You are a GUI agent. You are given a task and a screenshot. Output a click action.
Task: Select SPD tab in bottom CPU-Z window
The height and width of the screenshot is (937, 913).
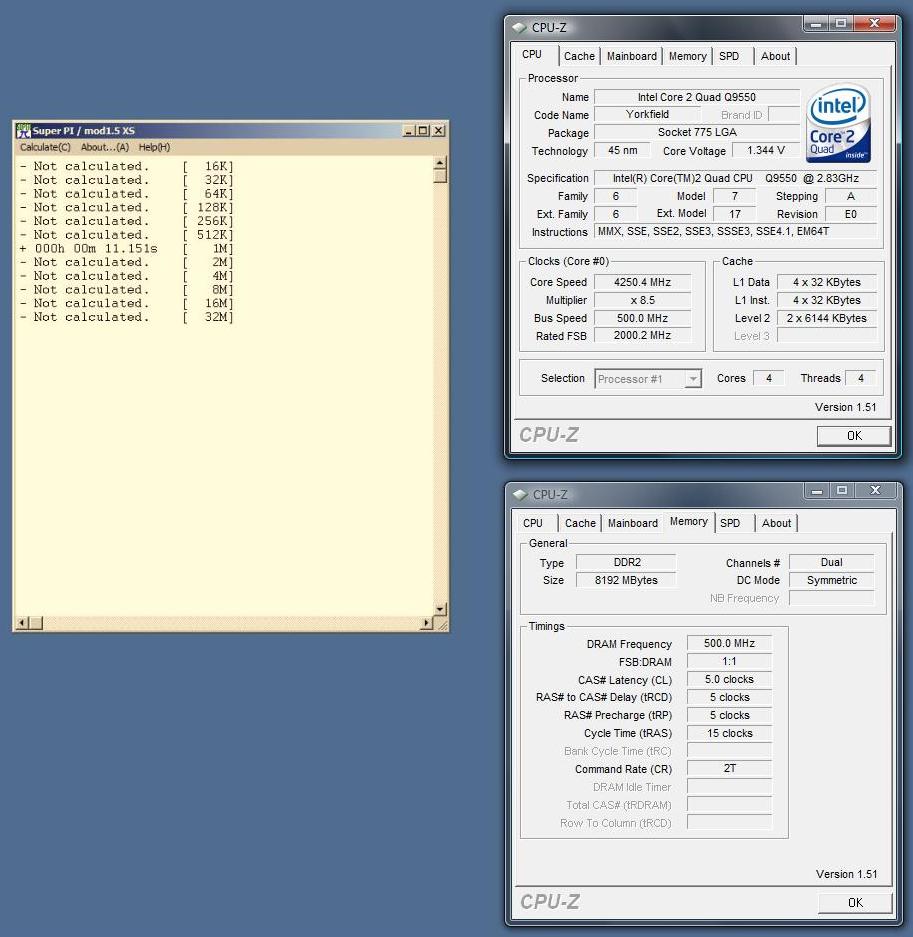point(730,523)
